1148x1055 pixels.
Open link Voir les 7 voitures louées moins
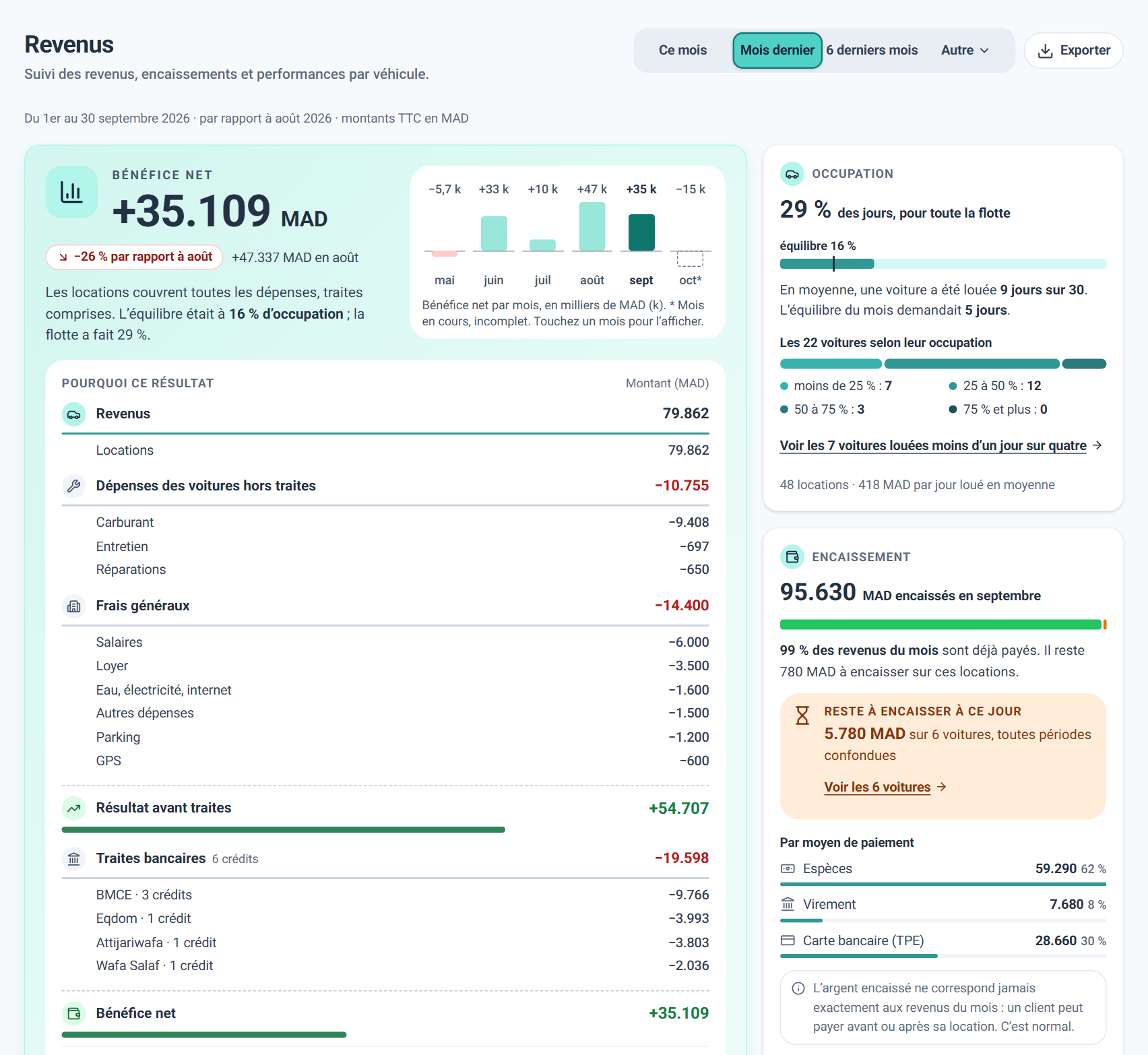[x=933, y=446]
